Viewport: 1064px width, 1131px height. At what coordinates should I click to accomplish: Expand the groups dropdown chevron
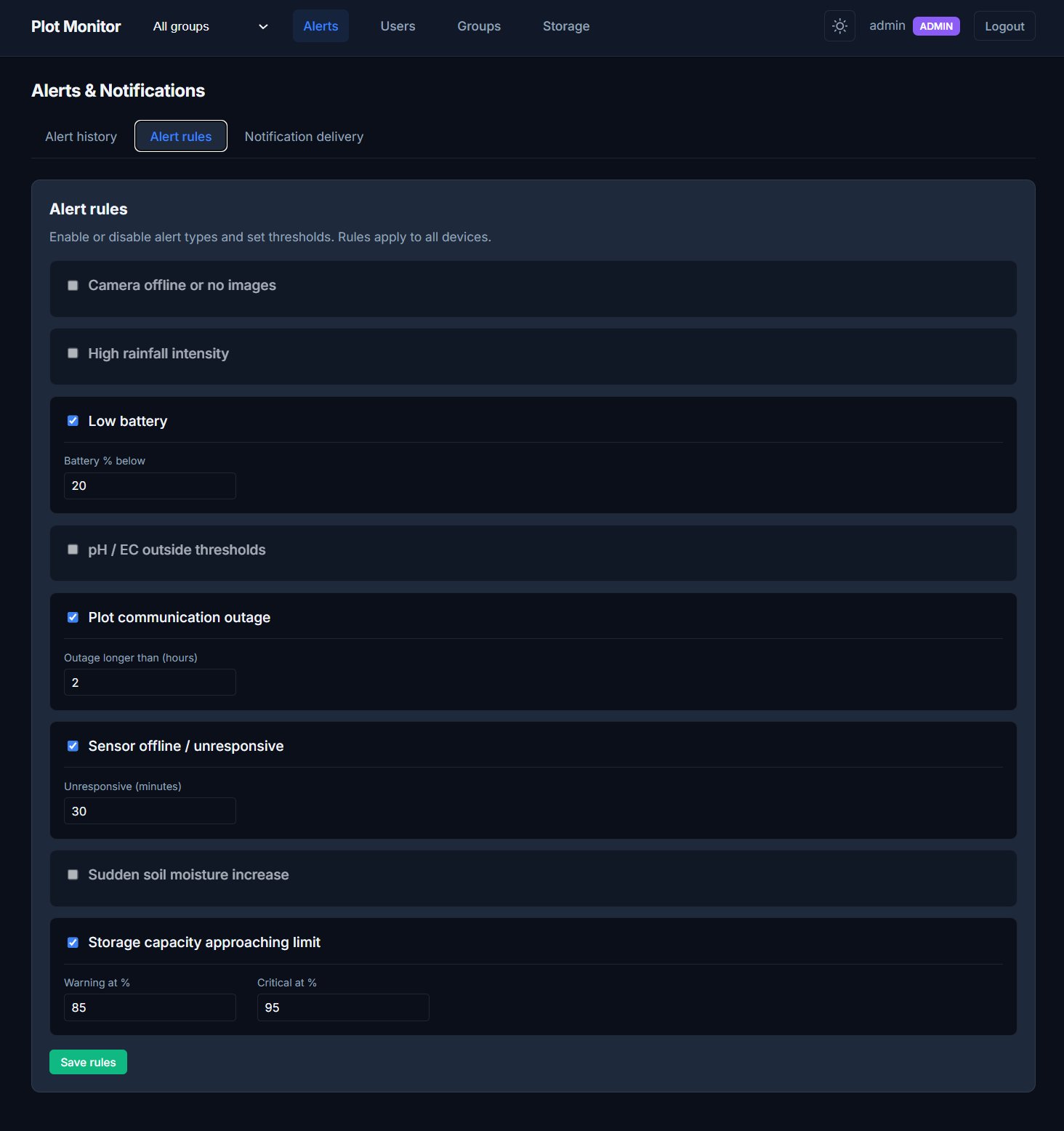point(262,26)
